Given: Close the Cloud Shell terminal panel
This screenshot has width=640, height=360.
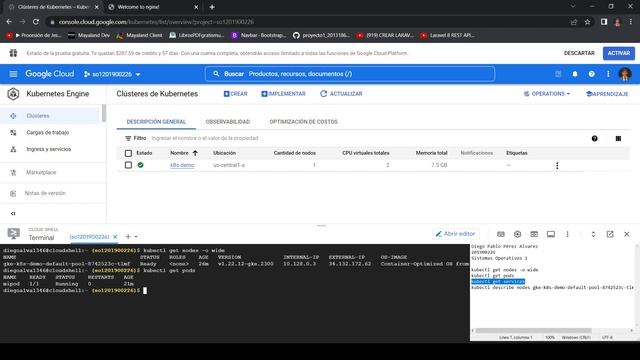Looking at the screenshot, I should (x=627, y=234).
